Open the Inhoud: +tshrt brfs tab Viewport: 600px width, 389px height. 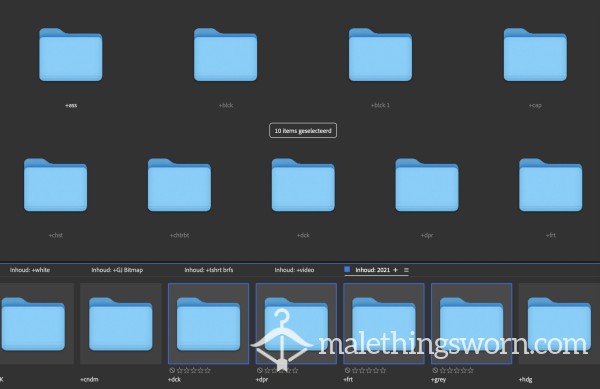point(209,270)
